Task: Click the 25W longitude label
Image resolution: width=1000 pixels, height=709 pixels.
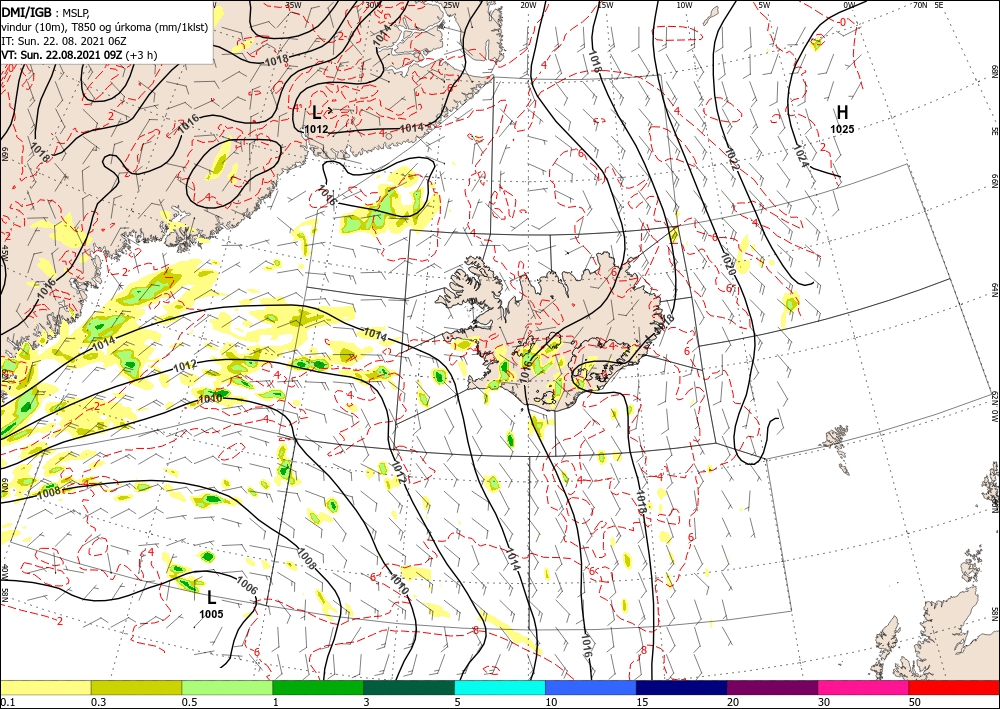Action: (x=451, y=5)
